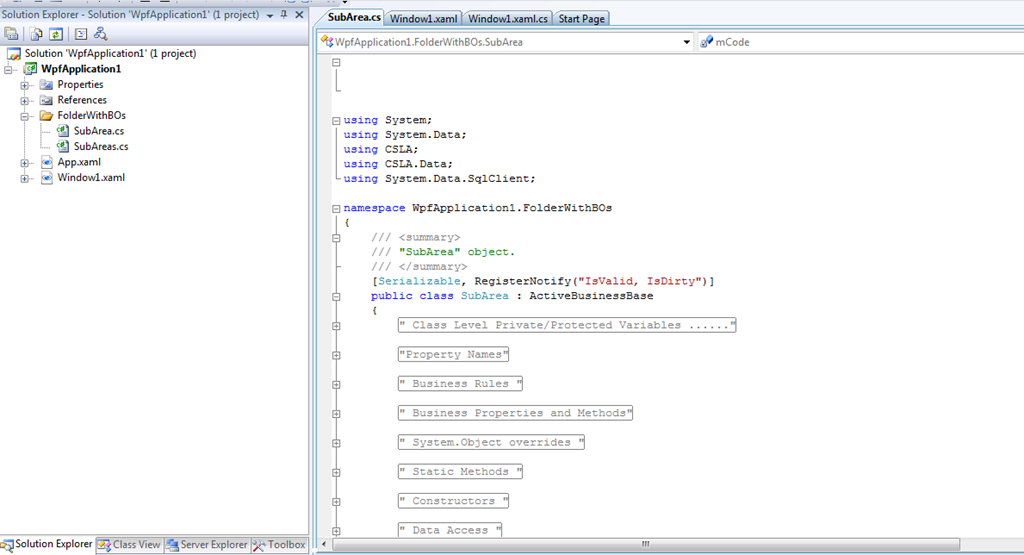
Task: Expand System.Object overrides region toggle
Action: [336, 443]
